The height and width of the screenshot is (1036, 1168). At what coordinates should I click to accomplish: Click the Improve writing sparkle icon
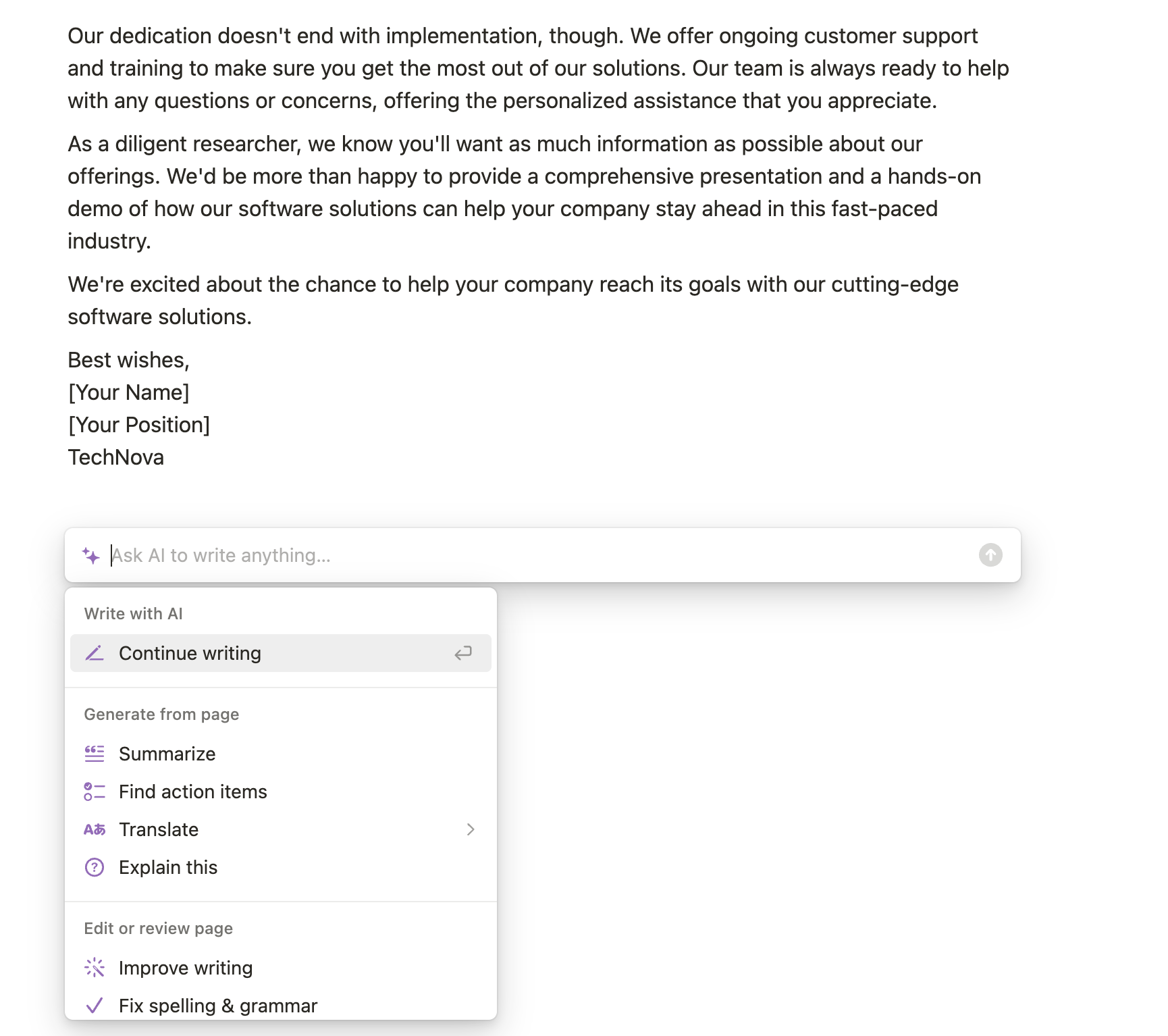point(95,968)
